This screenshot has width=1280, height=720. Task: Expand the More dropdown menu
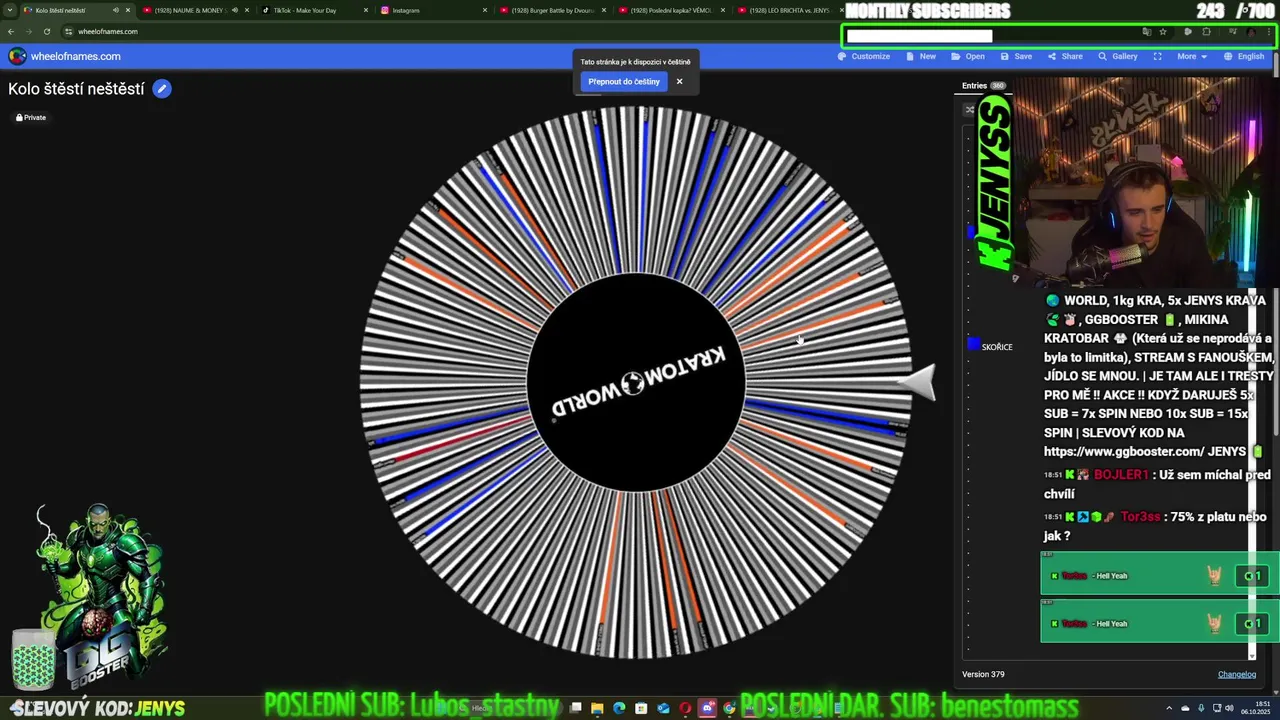tap(1191, 56)
